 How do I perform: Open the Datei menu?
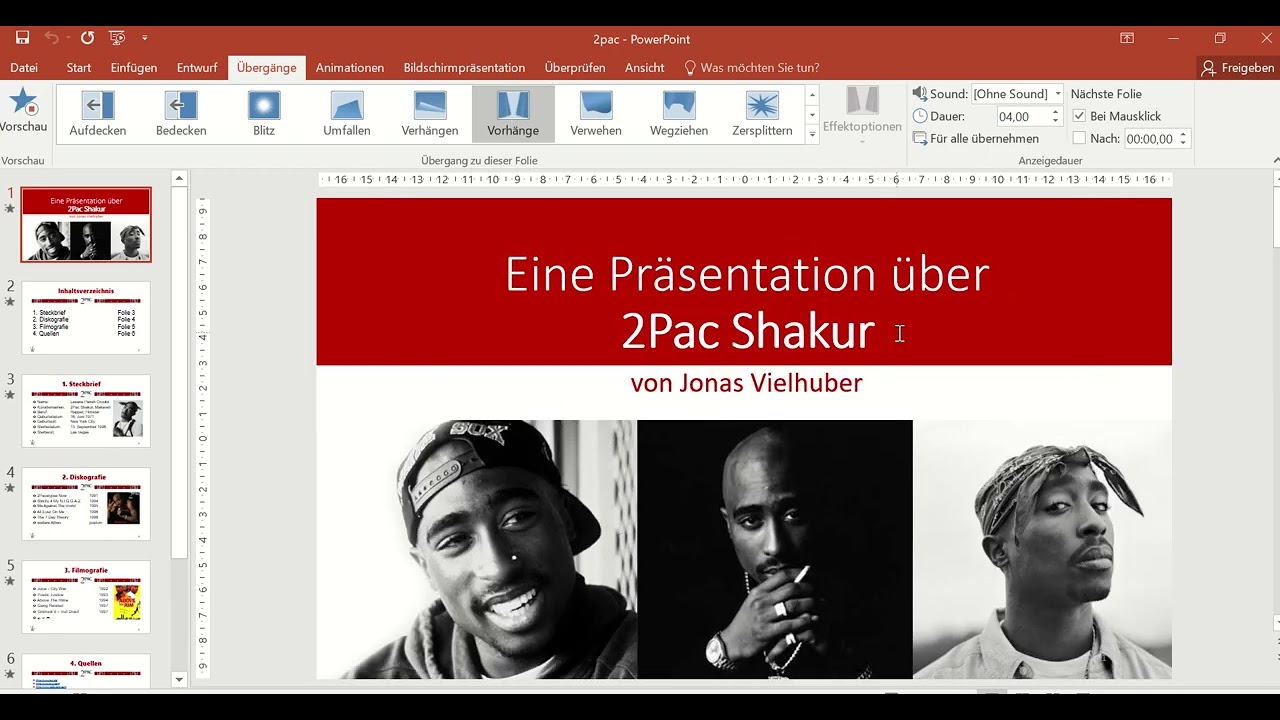click(24, 68)
